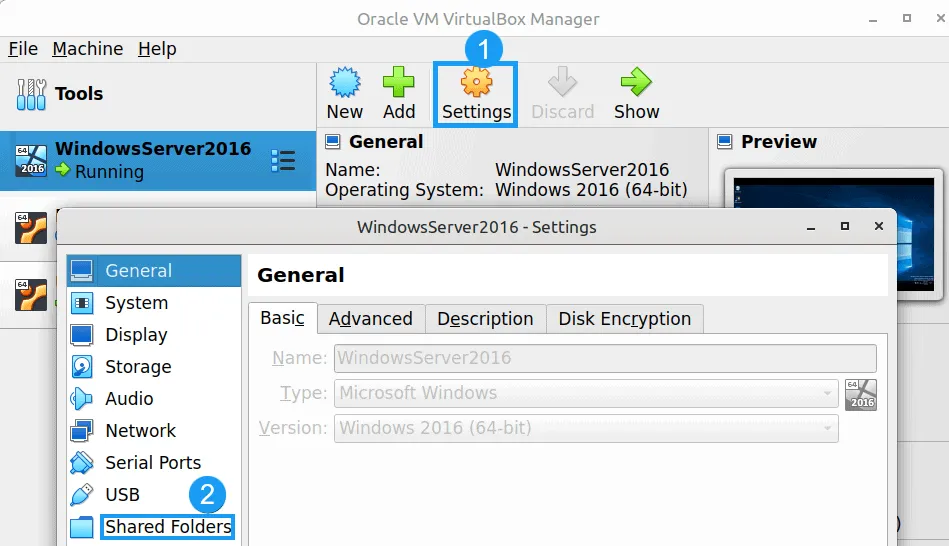The width and height of the screenshot is (949, 546).
Task: Select the second VM icon in the machine list
Action: pyautogui.click(x=31, y=228)
